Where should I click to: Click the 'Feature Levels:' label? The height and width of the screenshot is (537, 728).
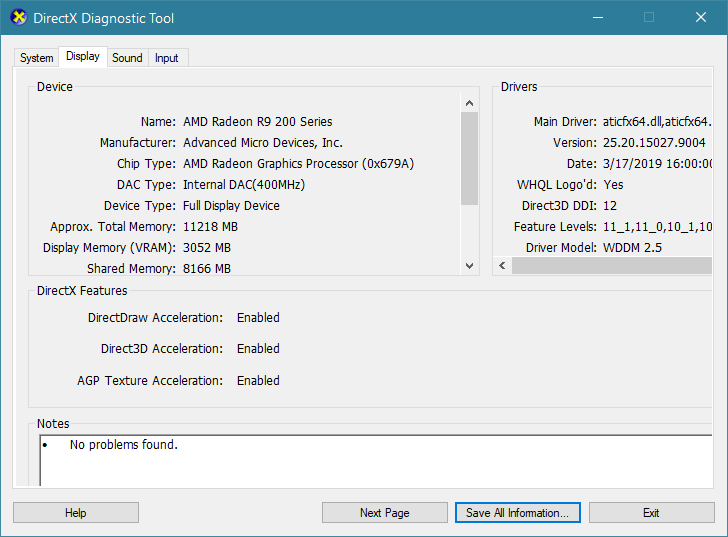point(555,226)
